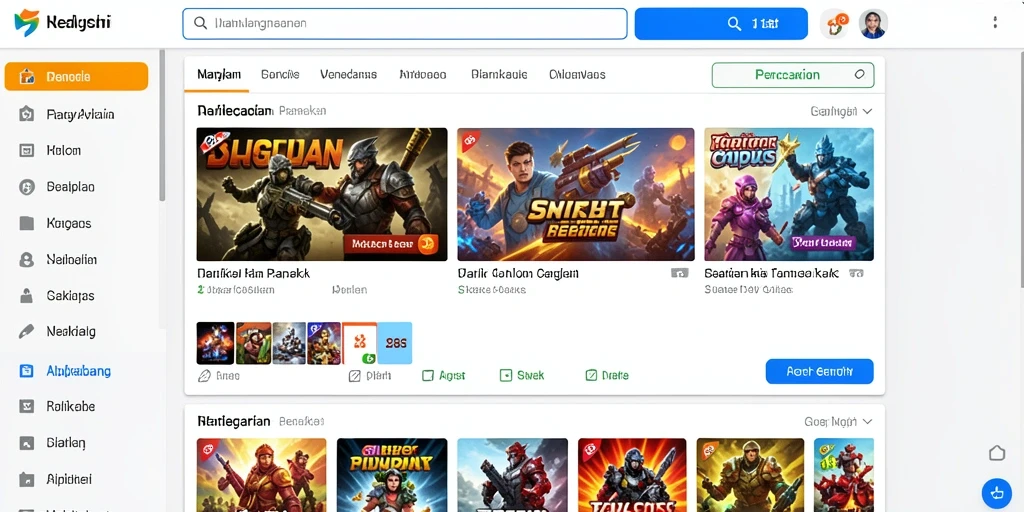Viewport: 1024px width, 512px height.
Task: Click the orange coin badge on first banner
Action: (428, 244)
